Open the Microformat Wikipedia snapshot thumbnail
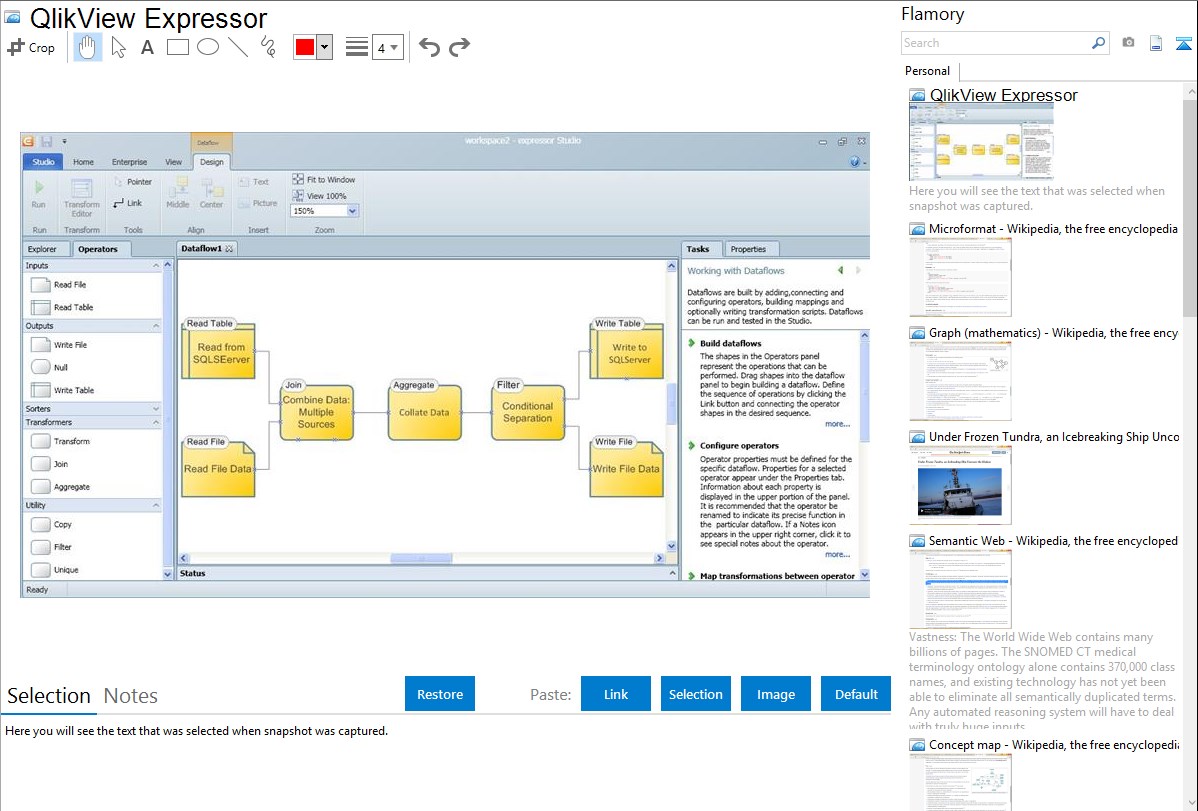 tap(961, 277)
